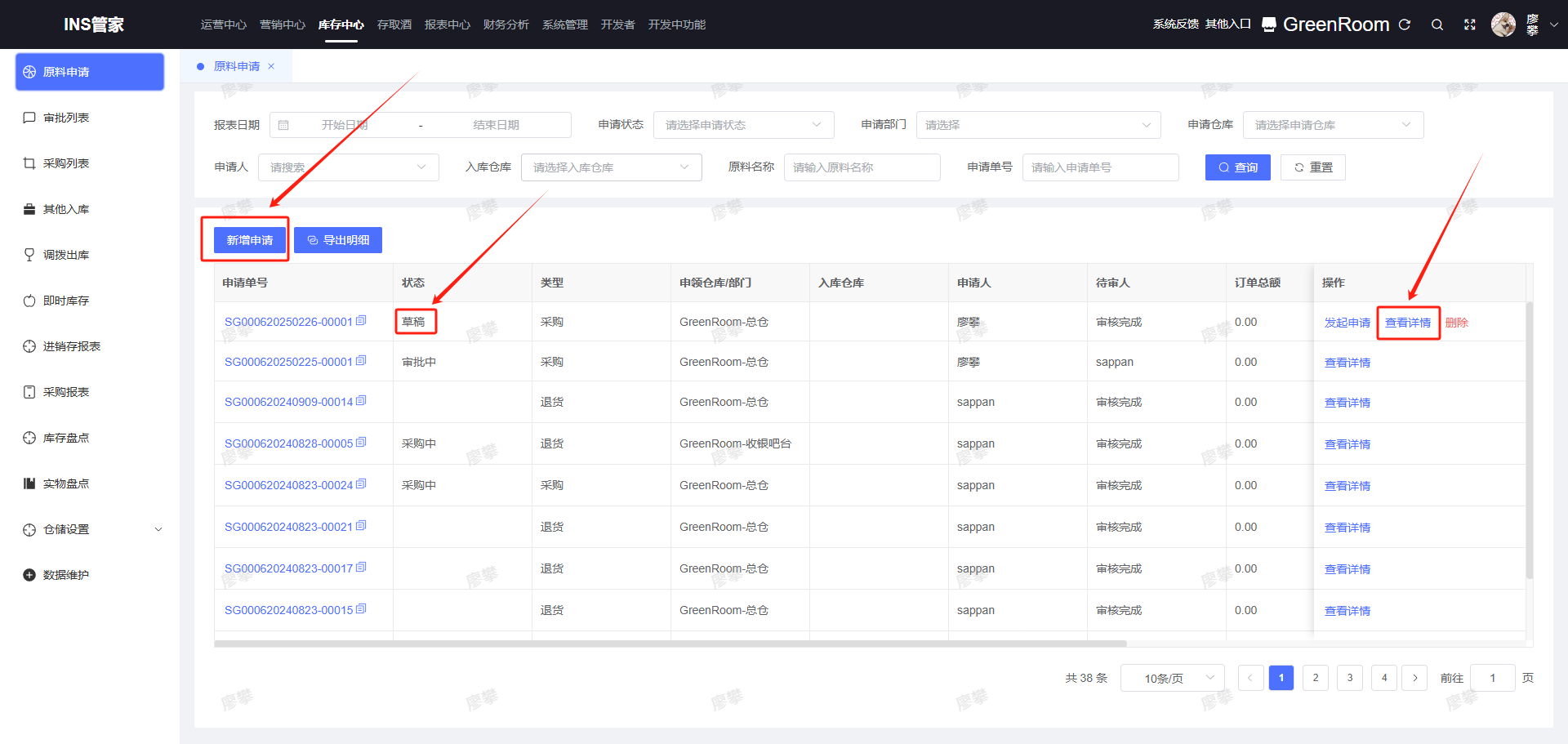This screenshot has width=1568, height=744.
Task: Open the 入库仓库 dropdown
Action: tap(611, 167)
